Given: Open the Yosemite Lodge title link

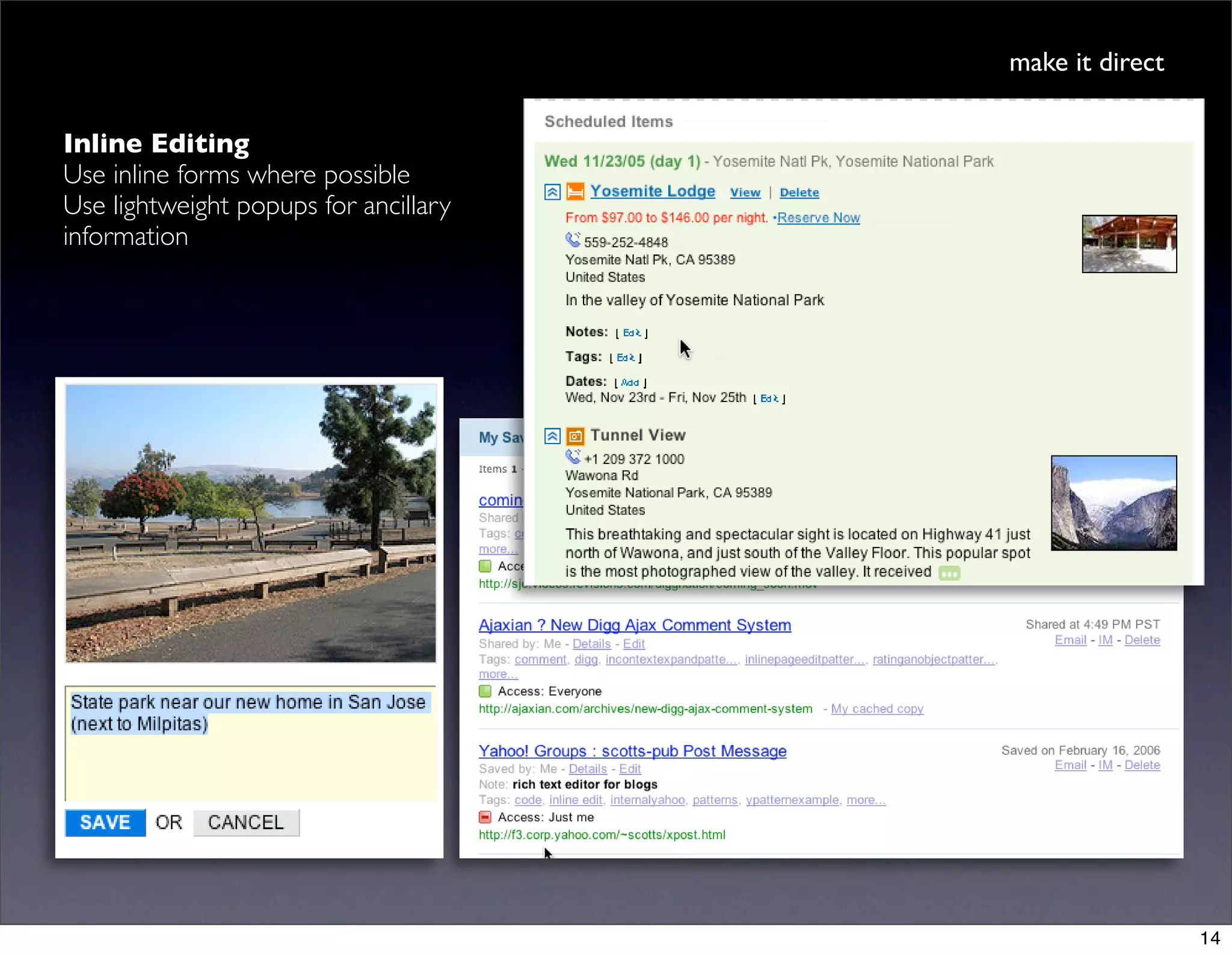Looking at the screenshot, I should coord(652,191).
